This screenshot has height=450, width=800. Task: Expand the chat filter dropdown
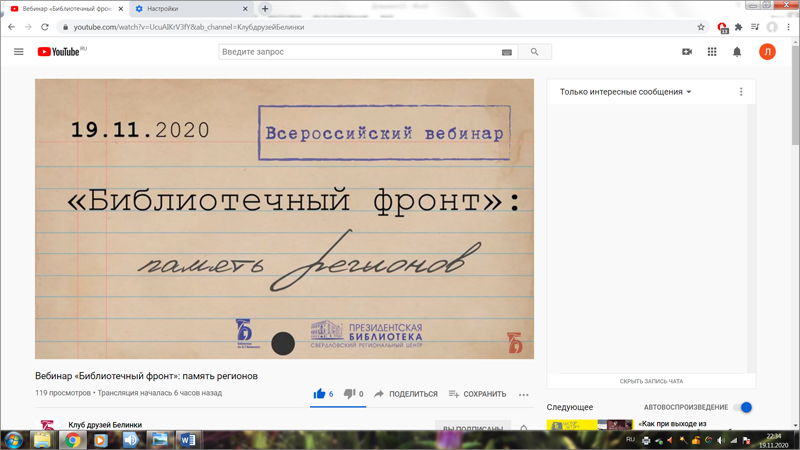(x=626, y=92)
